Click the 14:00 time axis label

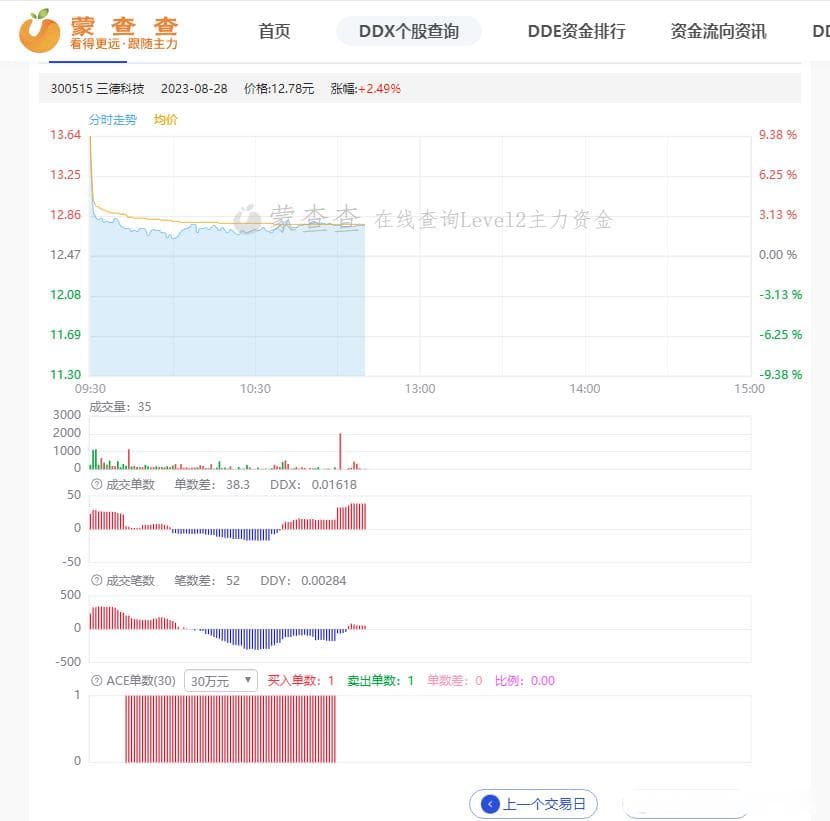pyautogui.click(x=585, y=389)
